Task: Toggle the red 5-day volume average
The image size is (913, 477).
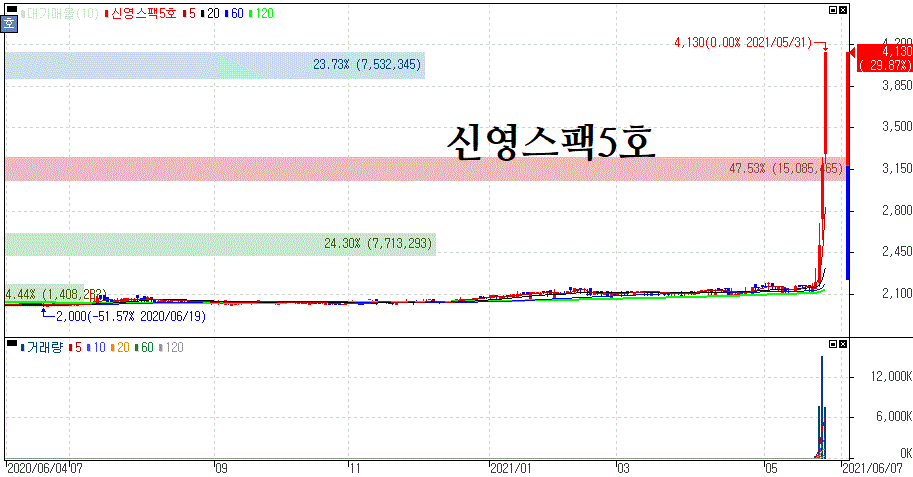Action: point(75,348)
